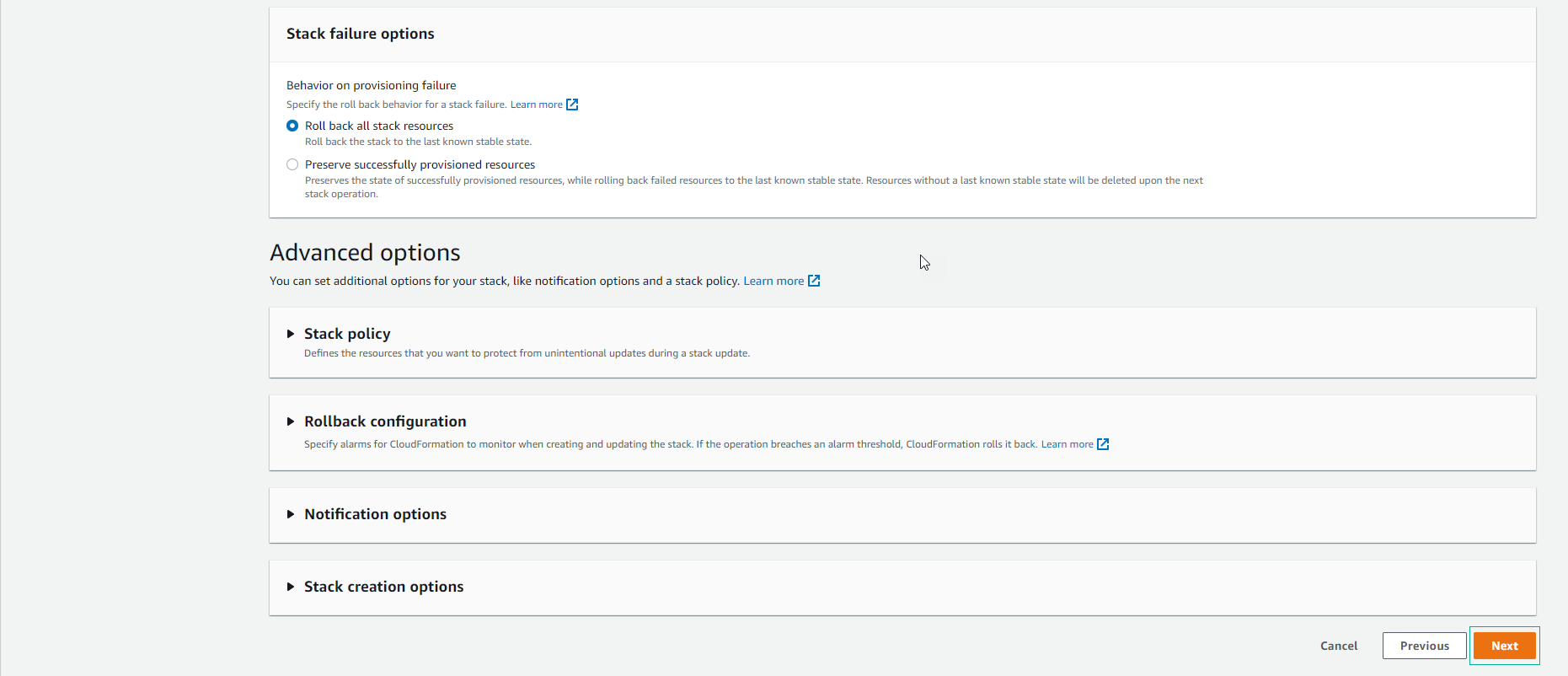Click the Advanced options heading
Image resolution: width=1568 pixels, height=676 pixels.
[365, 253]
